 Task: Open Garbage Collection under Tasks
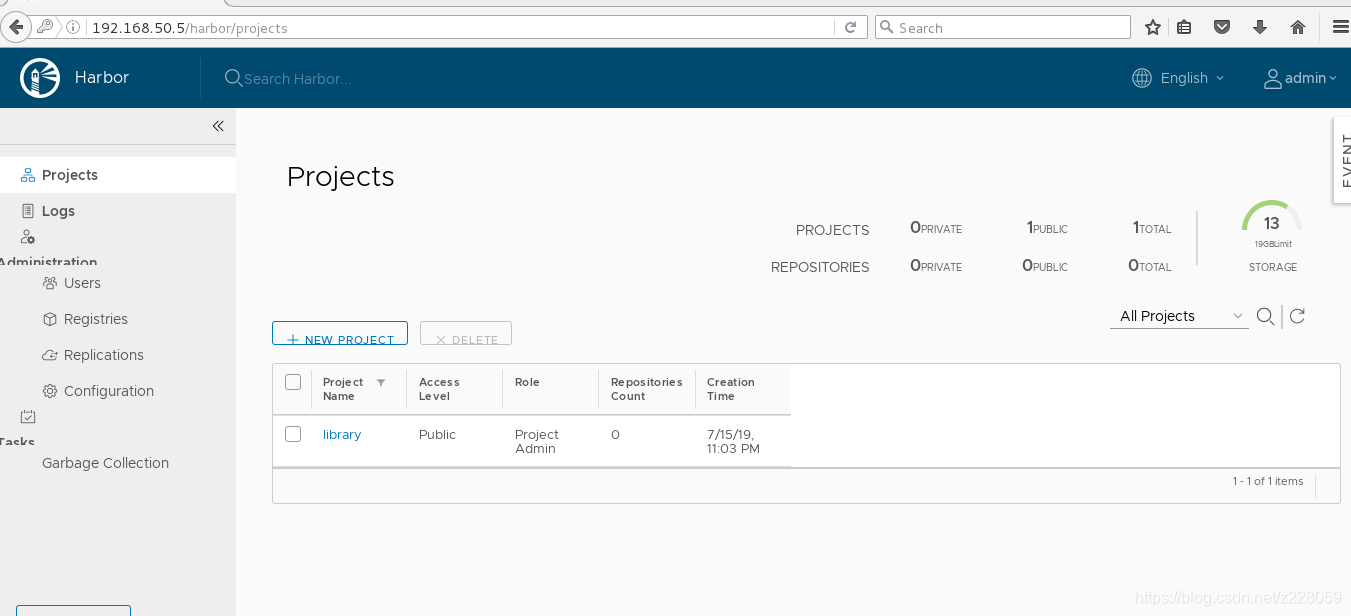pyautogui.click(x=105, y=463)
